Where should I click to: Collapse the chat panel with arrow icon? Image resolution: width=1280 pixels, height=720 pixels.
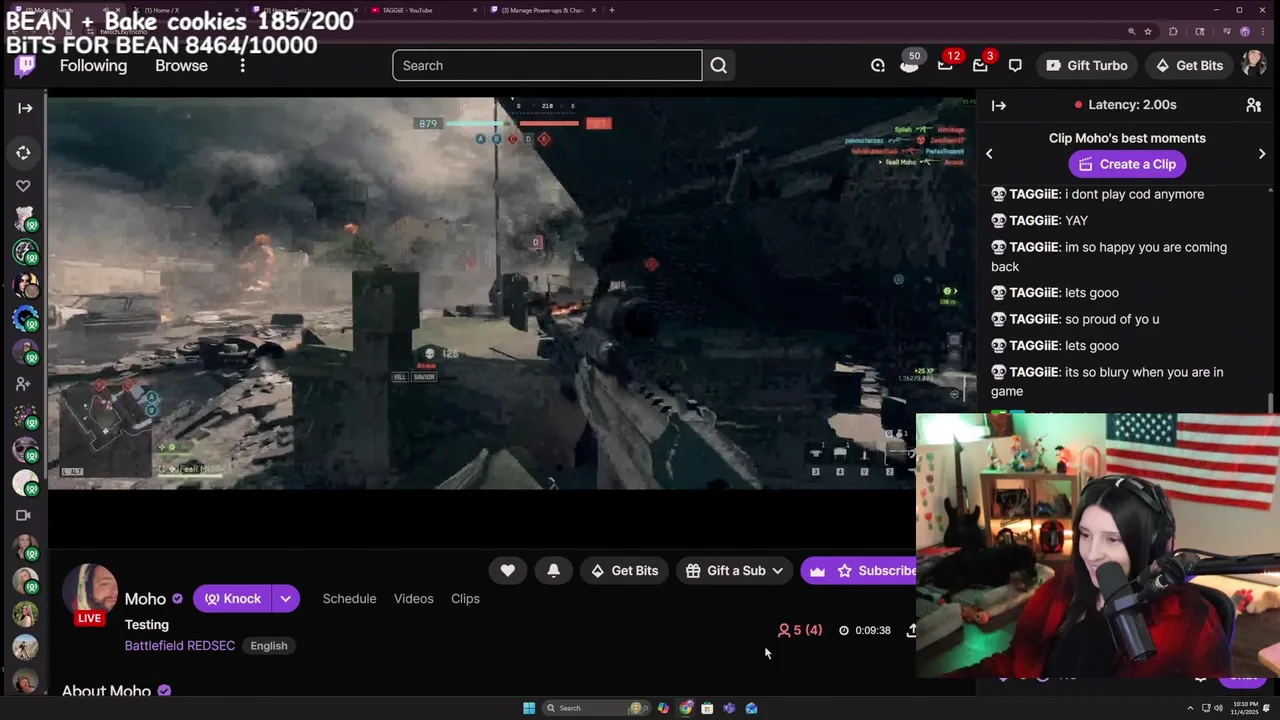pyautogui.click(x=998, y=105)
